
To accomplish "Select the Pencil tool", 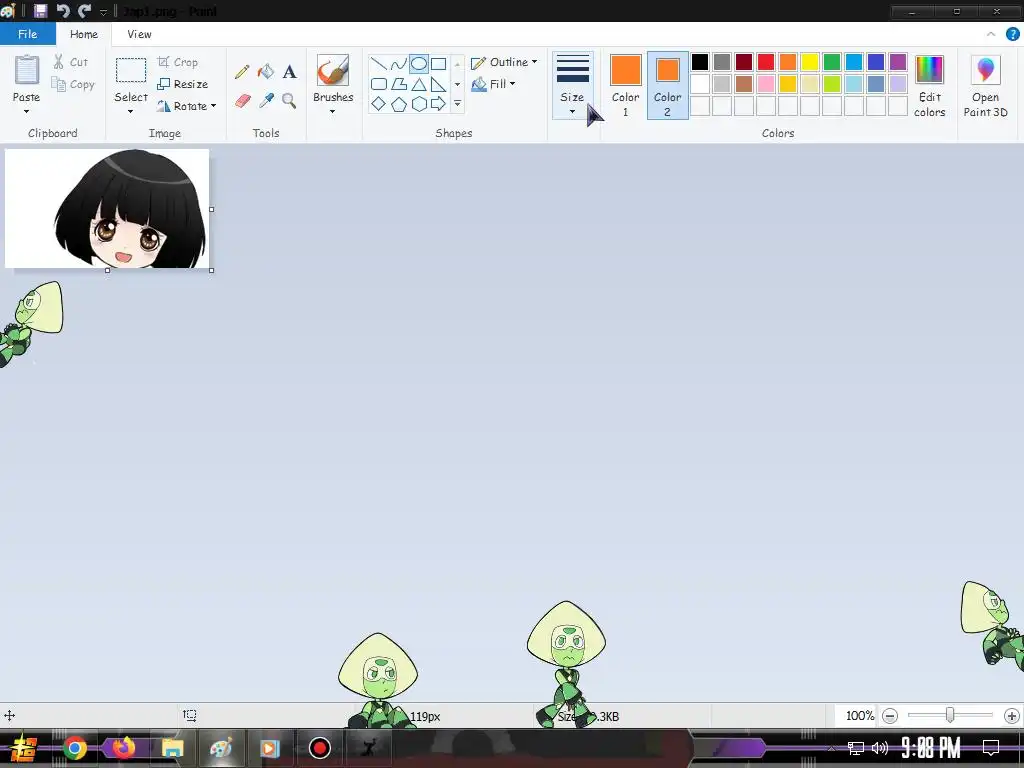I will tap(242, 71).
